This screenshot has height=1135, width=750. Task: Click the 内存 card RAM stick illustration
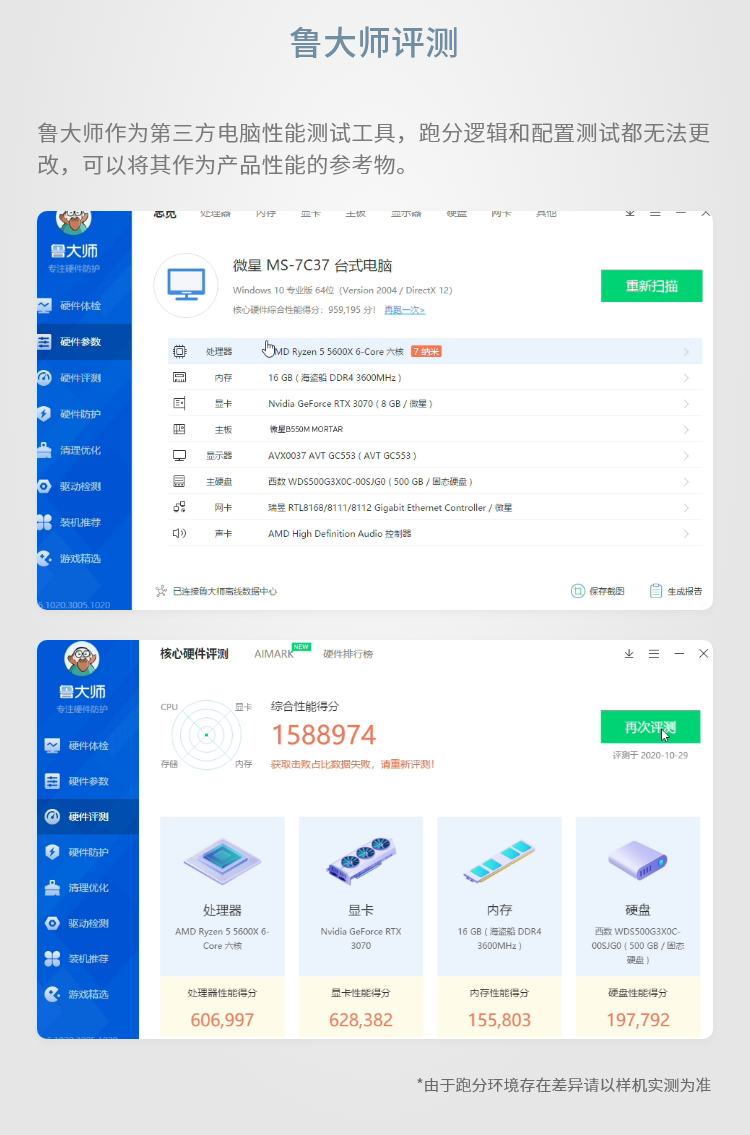coord(499,861)
